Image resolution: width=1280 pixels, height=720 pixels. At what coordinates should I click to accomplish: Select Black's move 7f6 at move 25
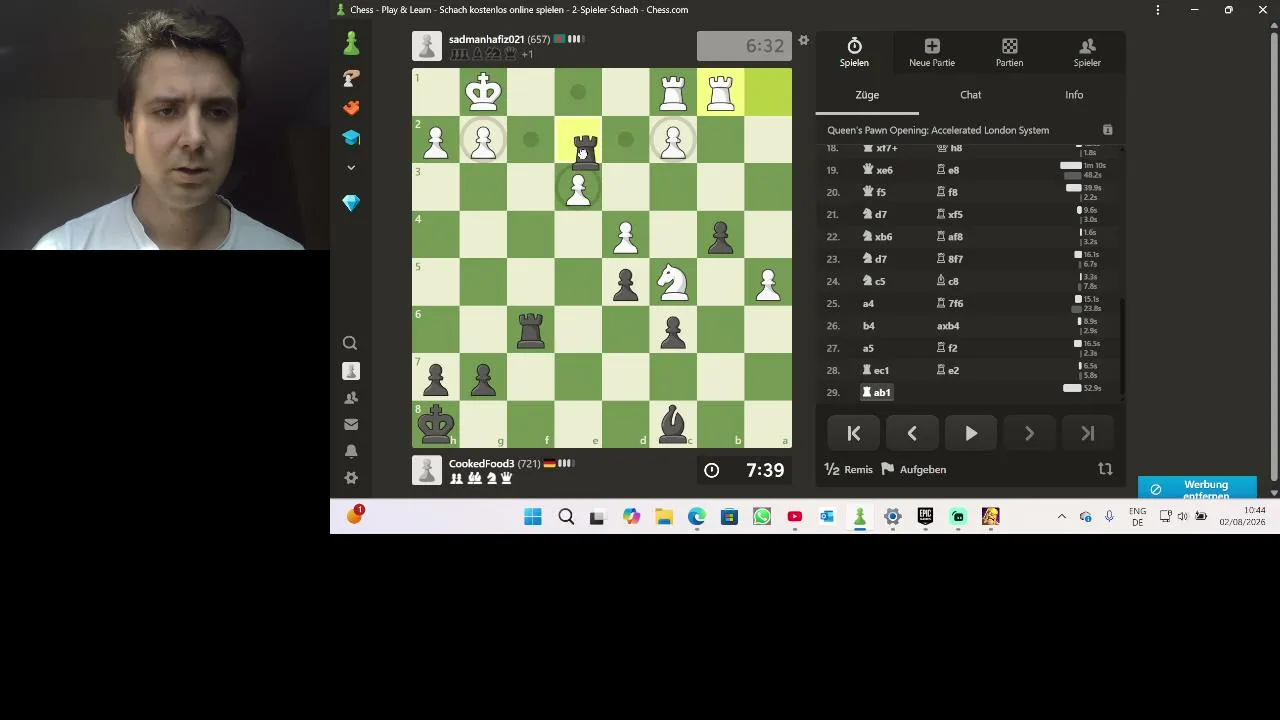(x=950, y=303)
